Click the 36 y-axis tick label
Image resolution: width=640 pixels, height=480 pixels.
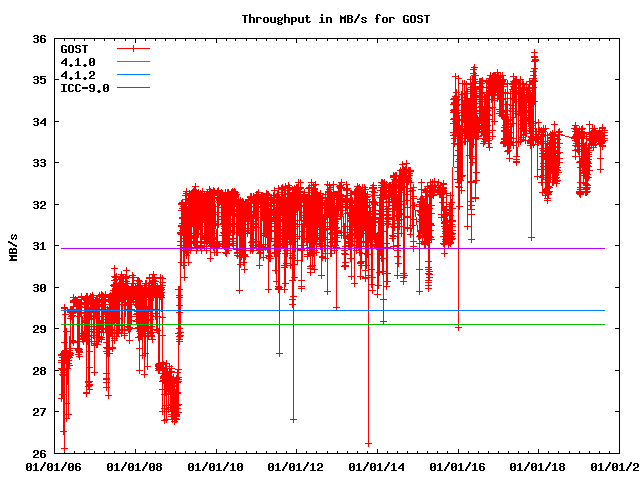[x=38, y=39]
